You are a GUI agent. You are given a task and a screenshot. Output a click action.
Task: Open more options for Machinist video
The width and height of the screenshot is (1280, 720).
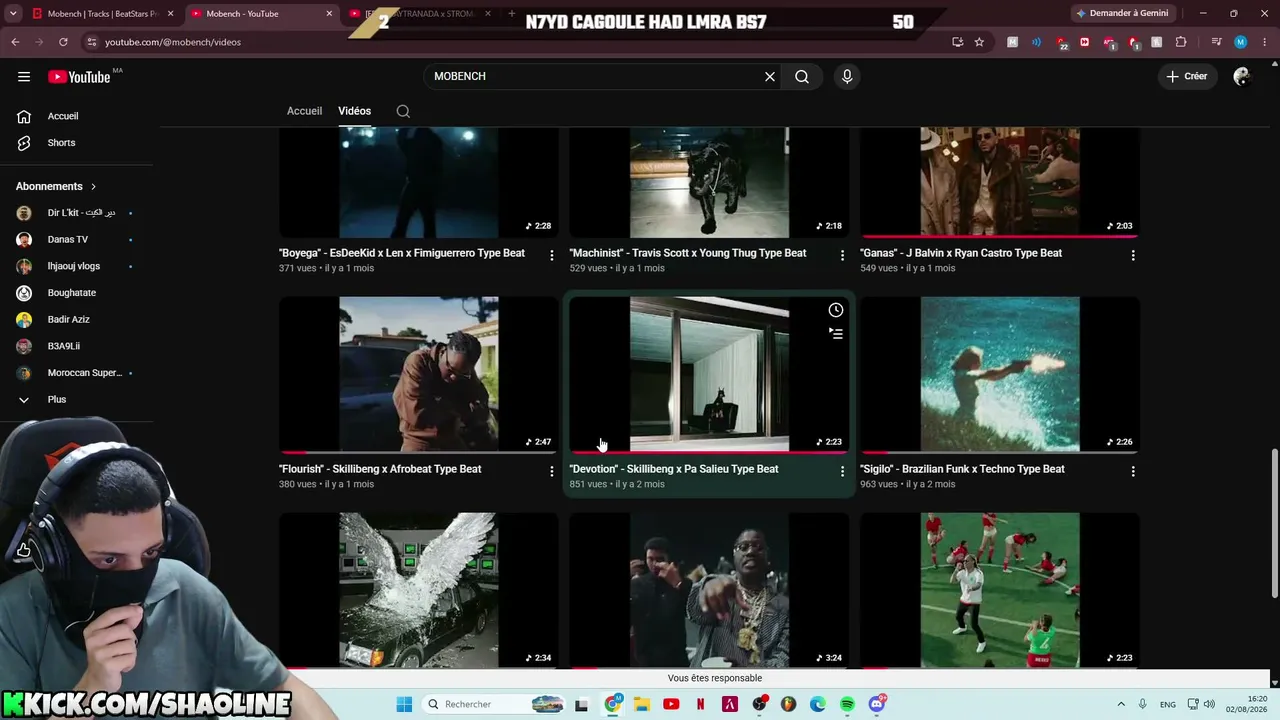pos(842,255)
